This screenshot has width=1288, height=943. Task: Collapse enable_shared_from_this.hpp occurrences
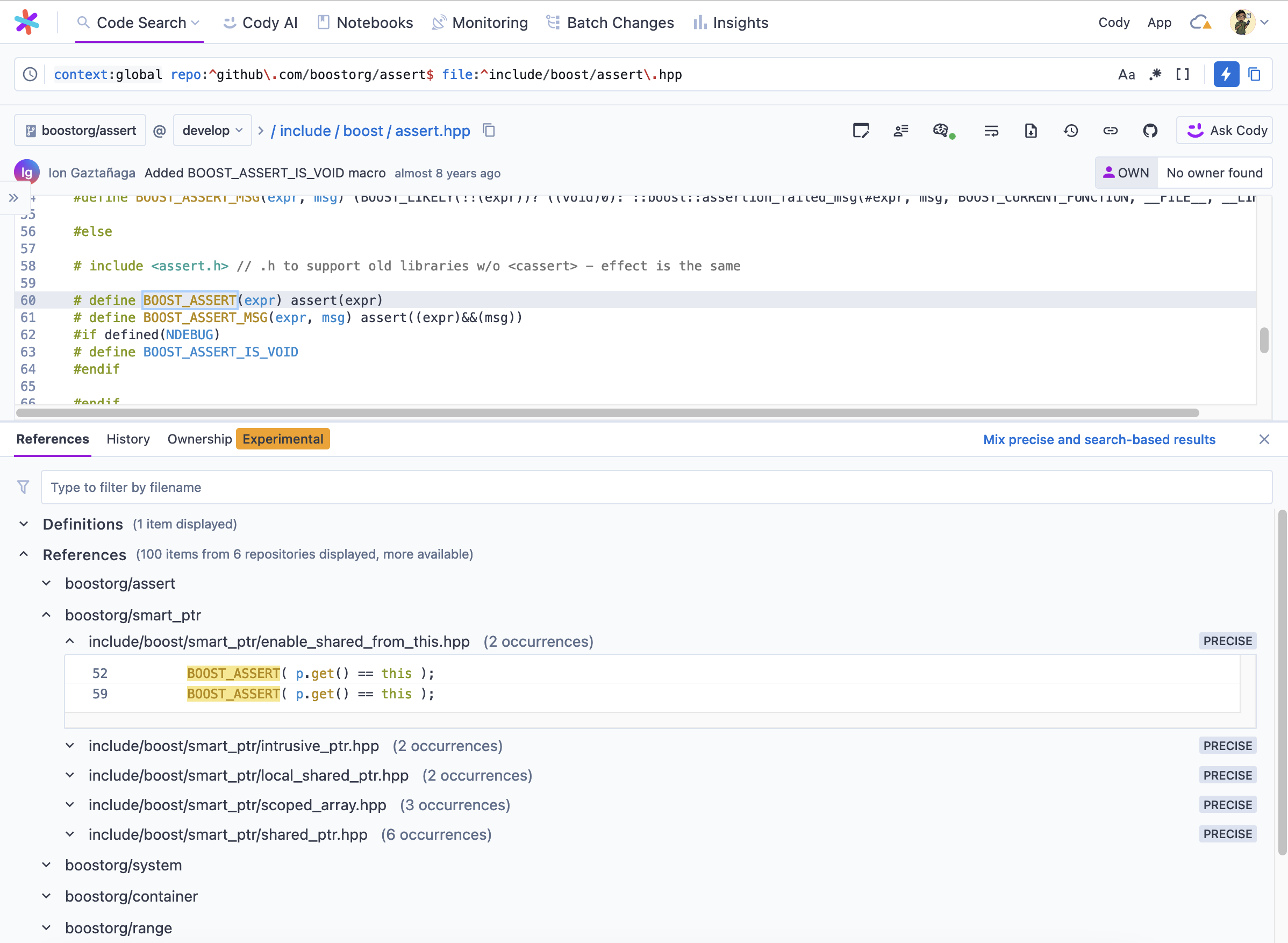tap(70, 641)
